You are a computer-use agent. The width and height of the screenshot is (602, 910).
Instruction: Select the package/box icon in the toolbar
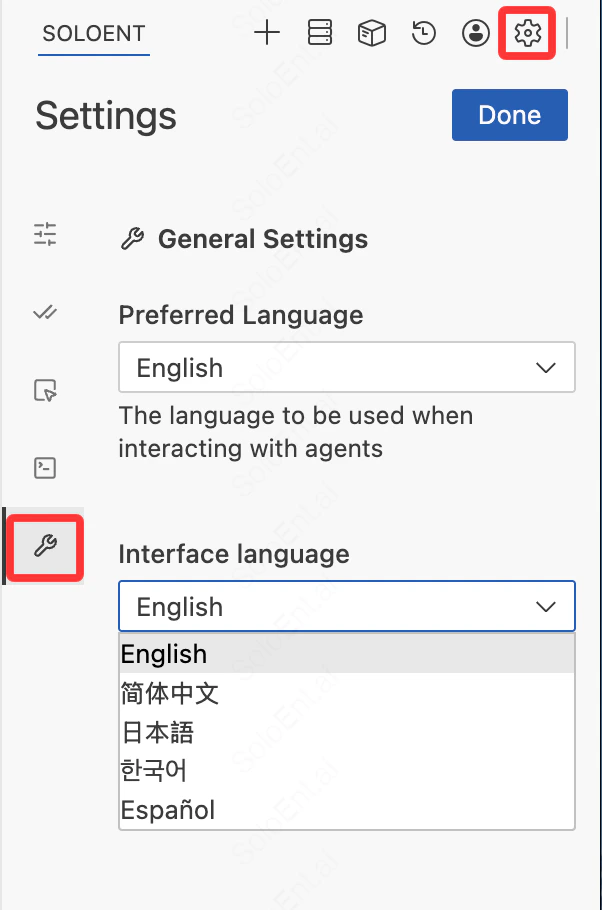pos(371,33)
